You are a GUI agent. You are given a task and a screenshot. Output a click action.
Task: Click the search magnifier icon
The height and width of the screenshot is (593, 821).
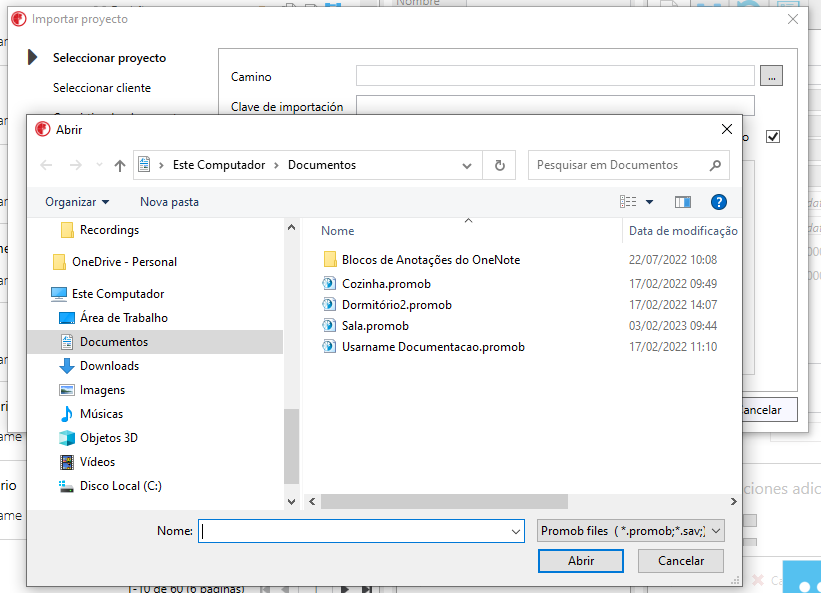click(715, 165)
